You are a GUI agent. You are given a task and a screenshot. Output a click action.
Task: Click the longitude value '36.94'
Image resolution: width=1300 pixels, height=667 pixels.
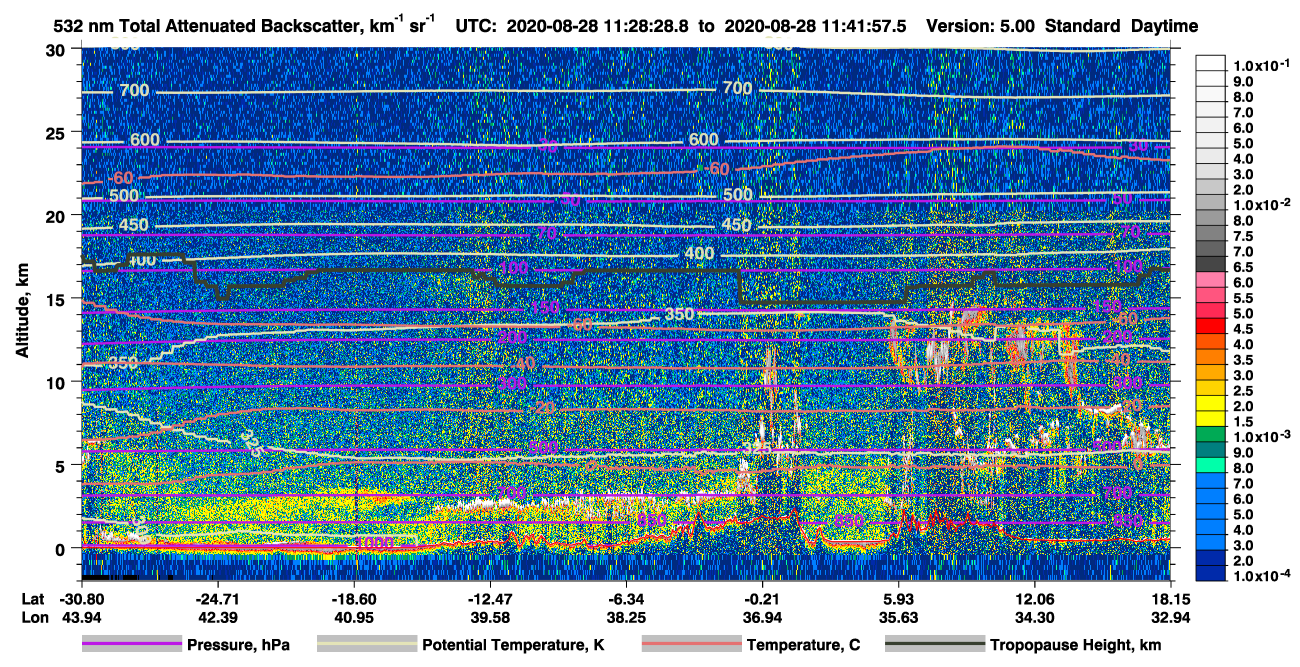pos(762,617)
